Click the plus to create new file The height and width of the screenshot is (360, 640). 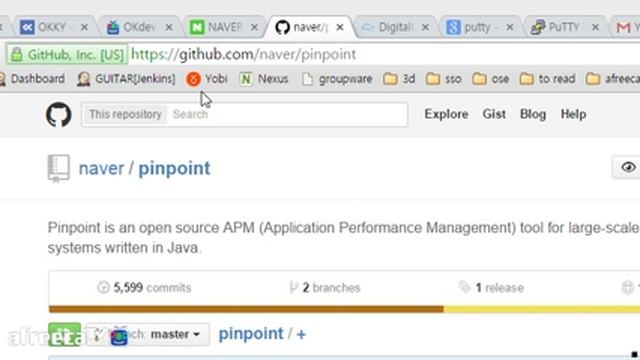[301, 335]
